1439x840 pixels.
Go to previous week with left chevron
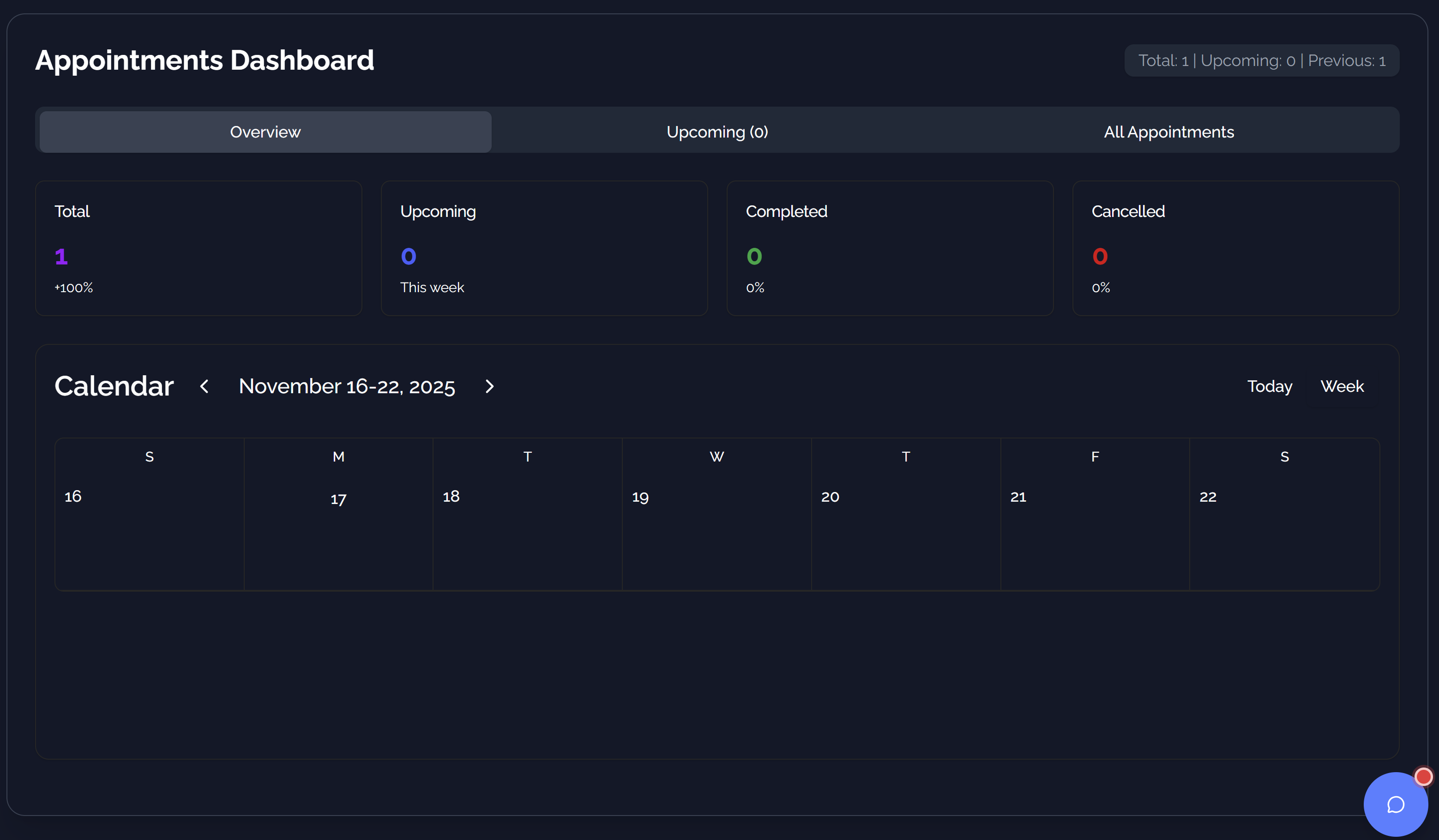click(205, 387)
